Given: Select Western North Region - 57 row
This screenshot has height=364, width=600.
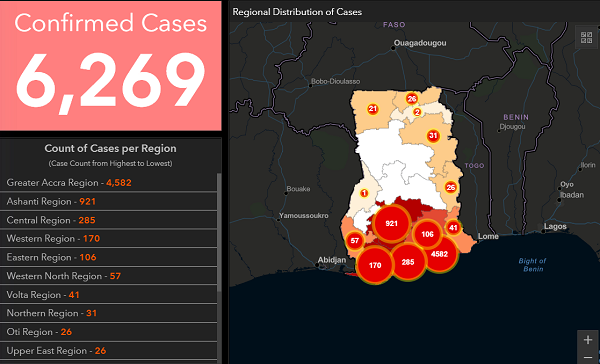Looking at the screenshot, I should pos(109,276).
